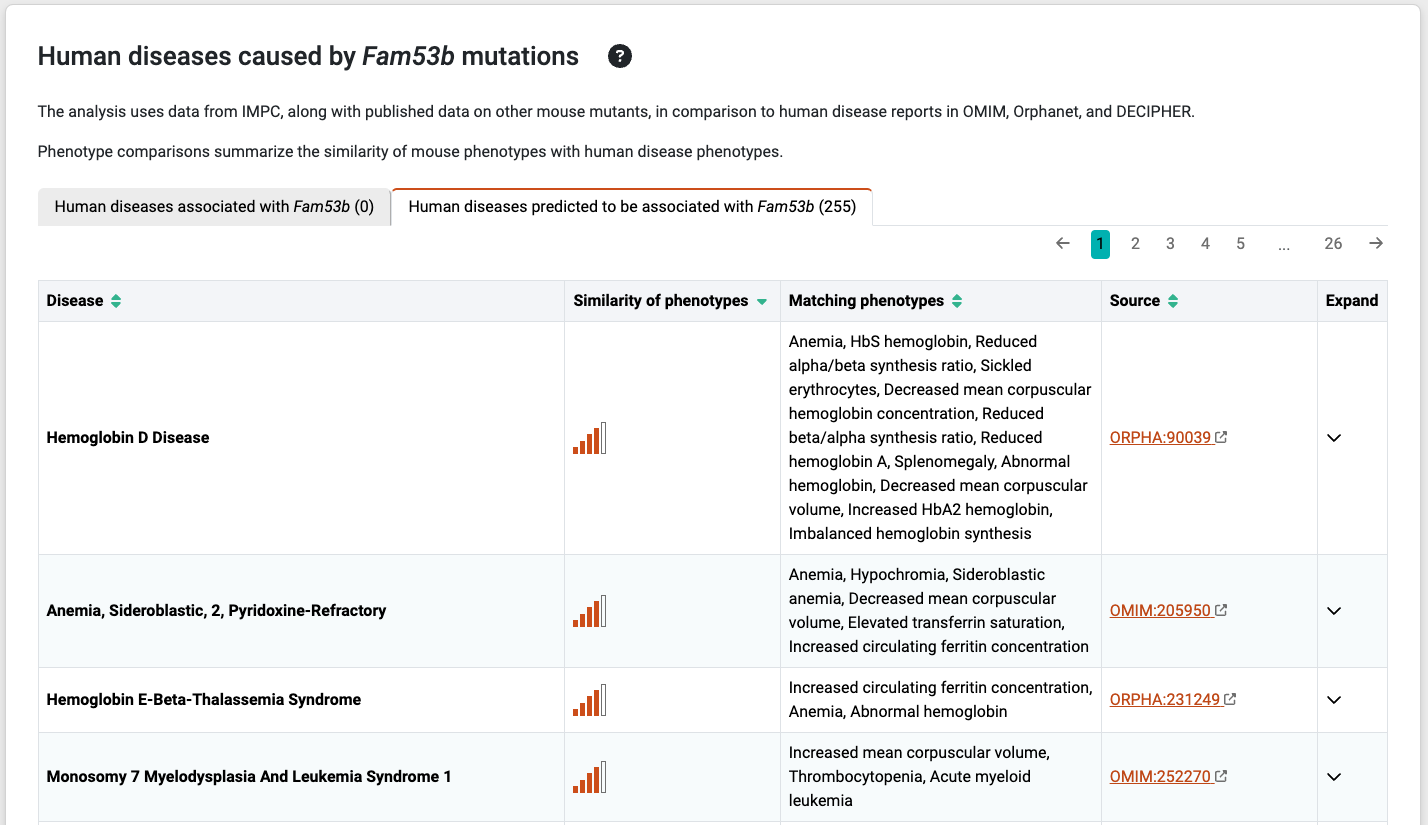
Task: Select predicted to be associated tab (255)
Action: pyautogui.click(x=632, y=207)
